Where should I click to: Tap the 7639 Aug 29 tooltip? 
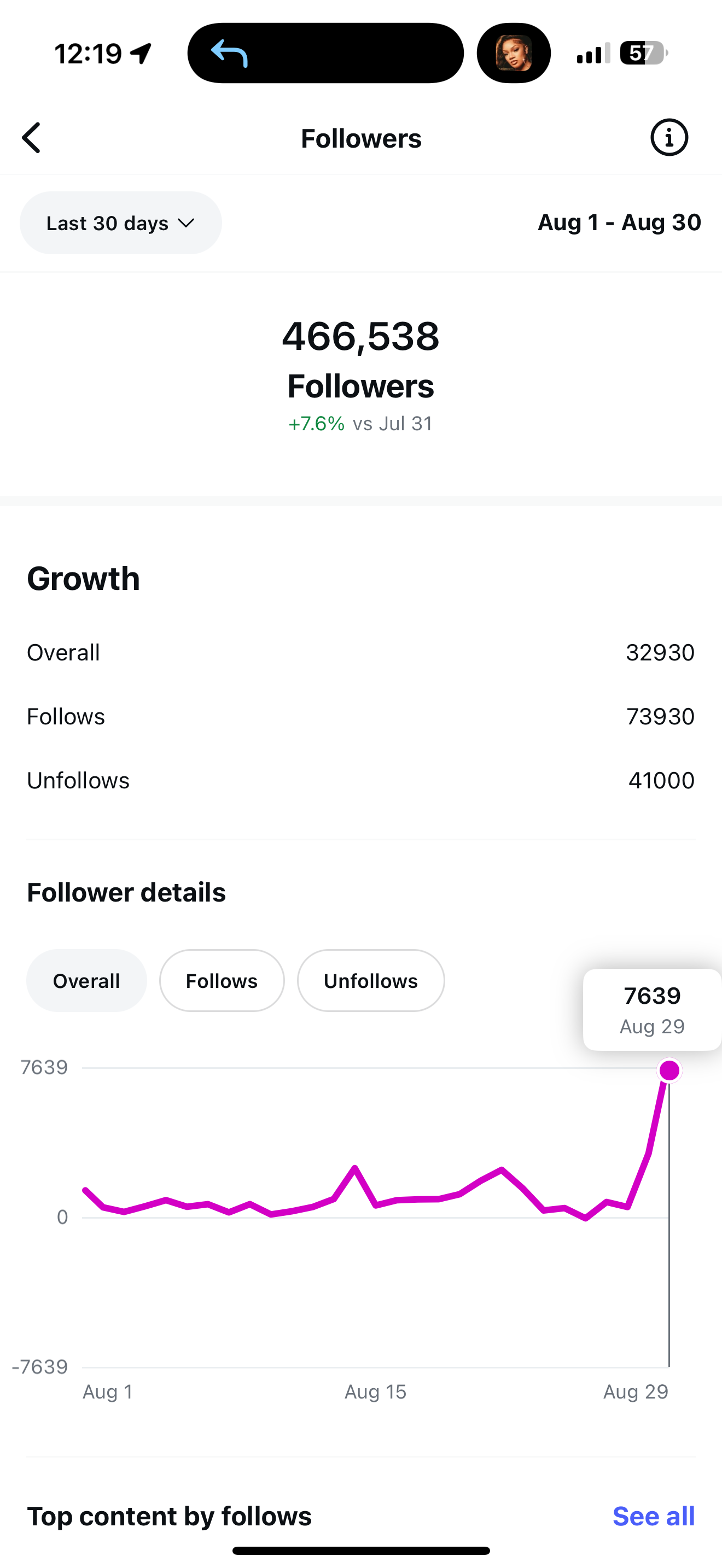[x=651, y=1009]
